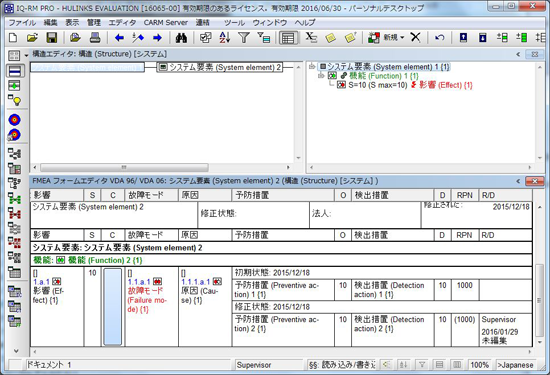
Task: Click the delete X icon in toolbar
Action: 415,37
